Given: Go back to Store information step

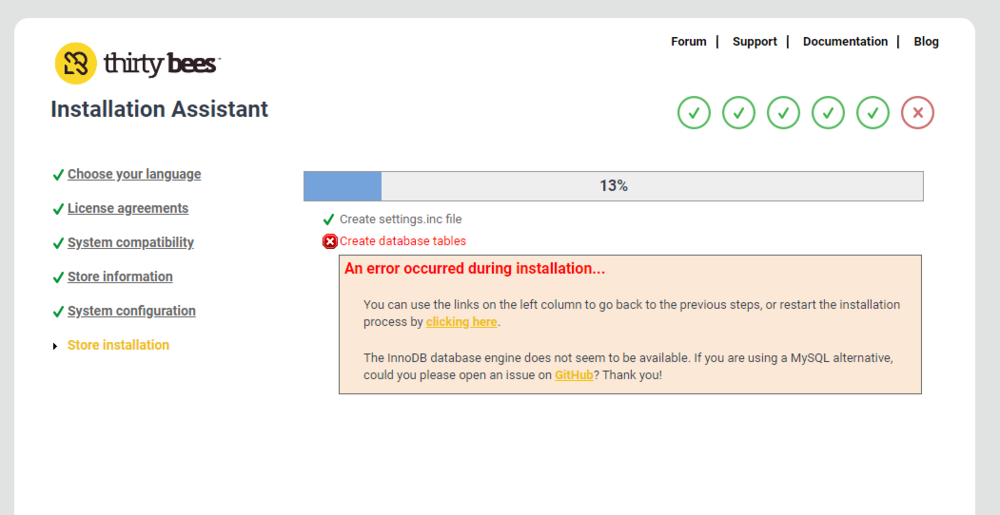Looking at the screenshot, I should 120,276.
